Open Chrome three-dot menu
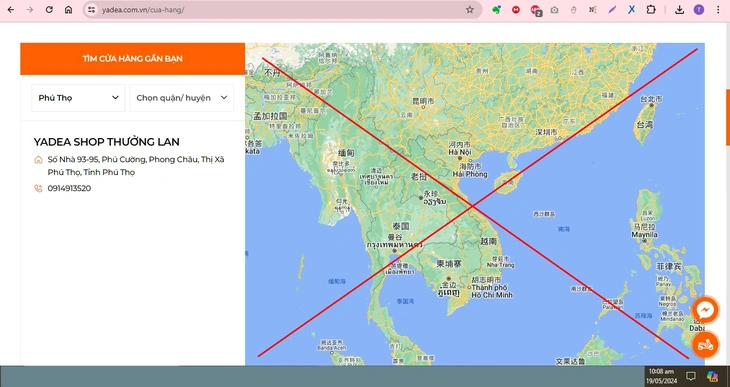The width and height of the screenshot is (730, 387). tap(718, 10)
